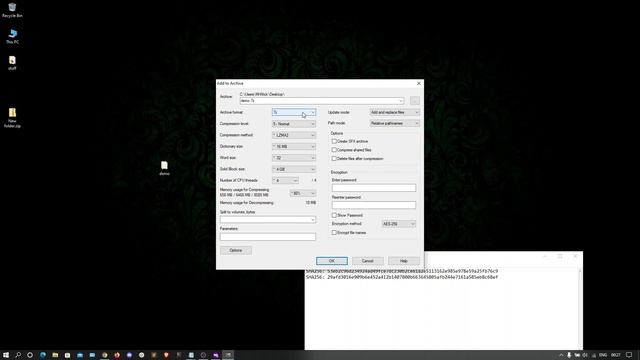Focus the Enter password field
640x360 pixels.
point(374,188)
